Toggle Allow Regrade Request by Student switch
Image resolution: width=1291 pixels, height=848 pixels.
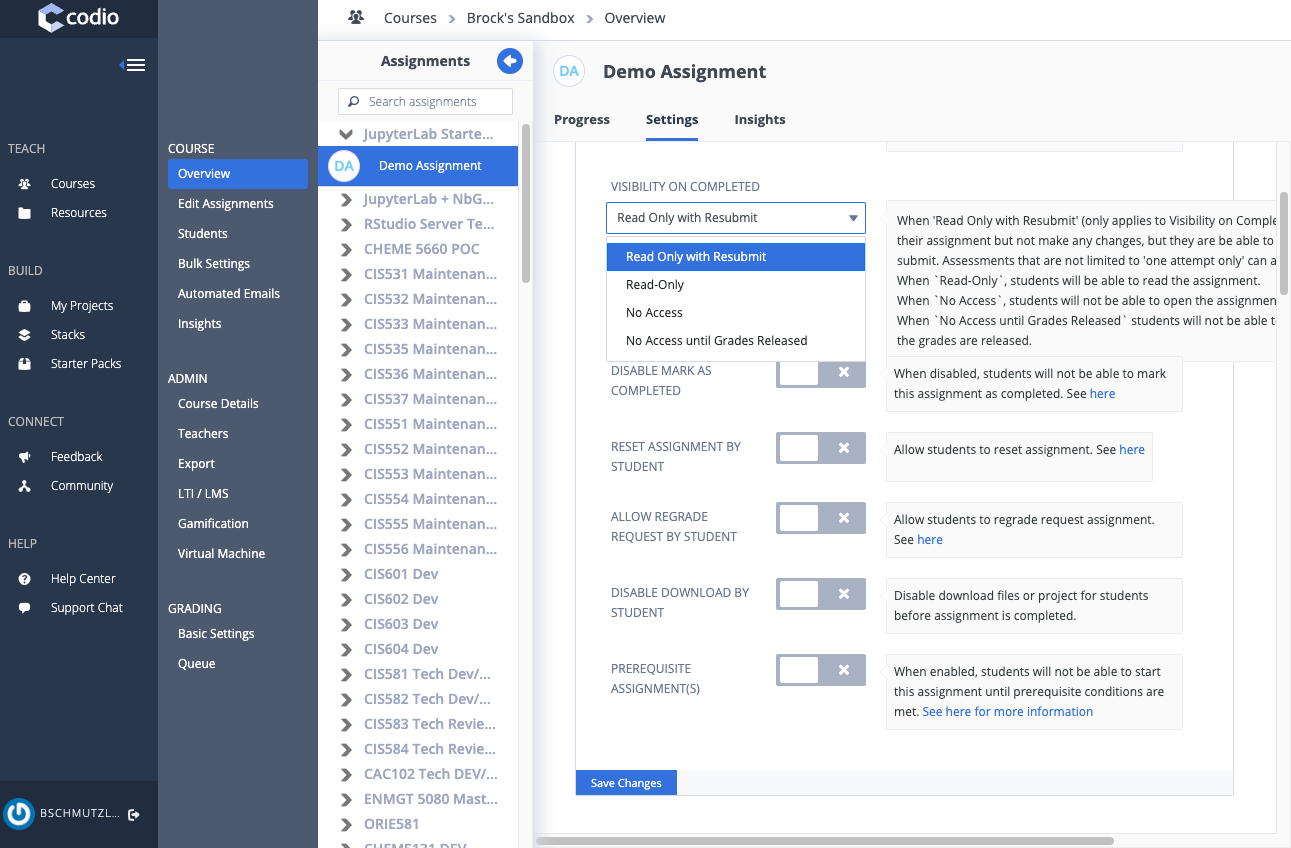tap(821, 518)
